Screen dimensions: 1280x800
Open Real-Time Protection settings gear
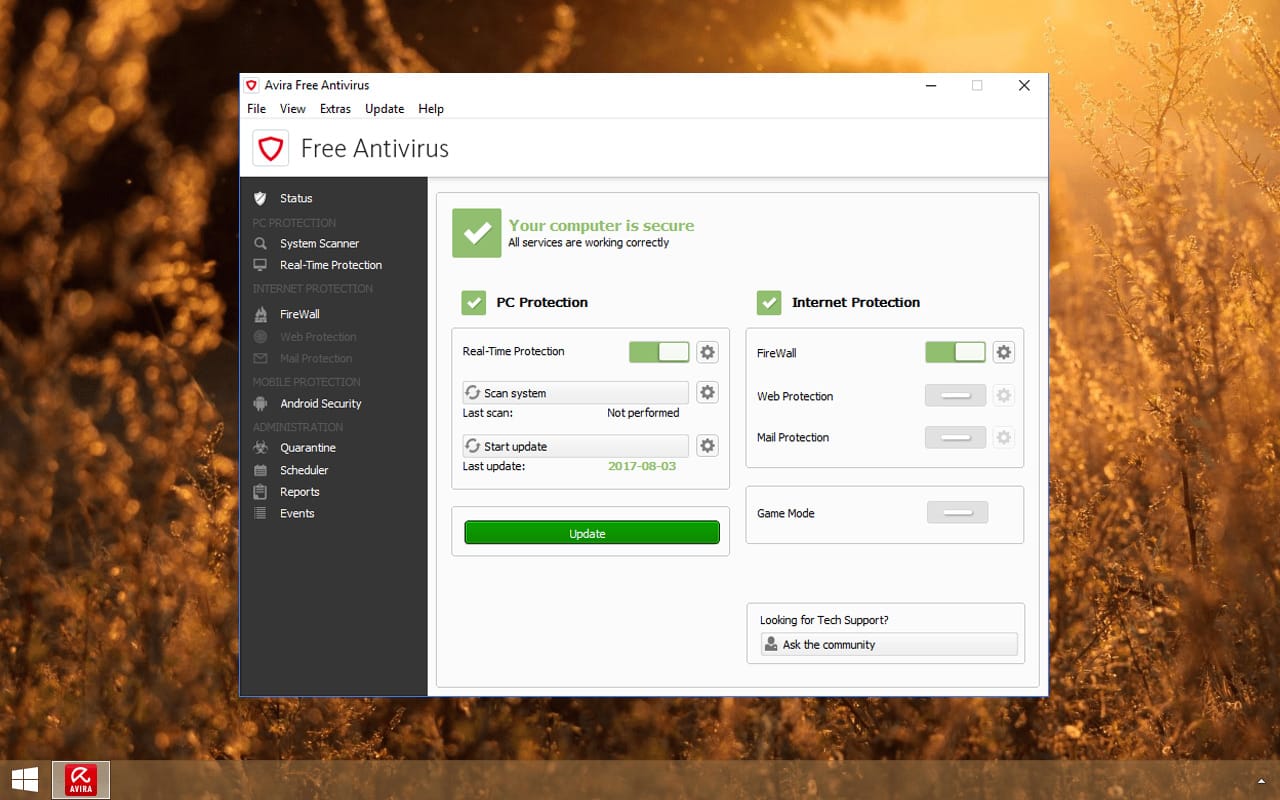point(707,352)
